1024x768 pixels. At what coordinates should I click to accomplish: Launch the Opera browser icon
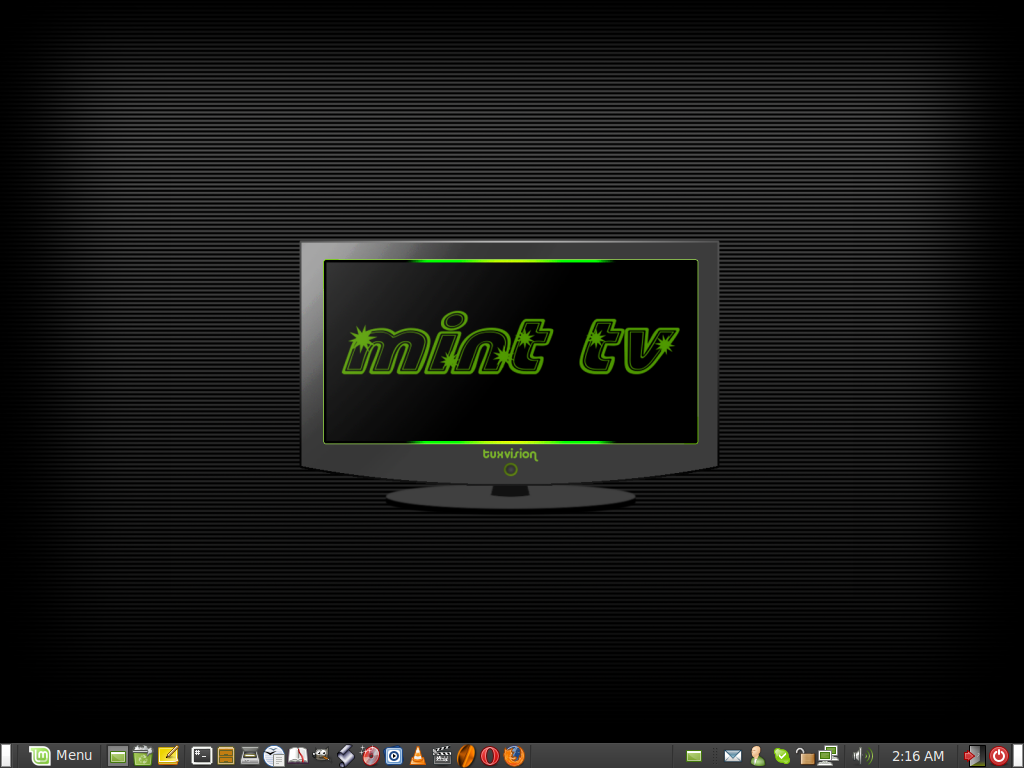[490, 756]
